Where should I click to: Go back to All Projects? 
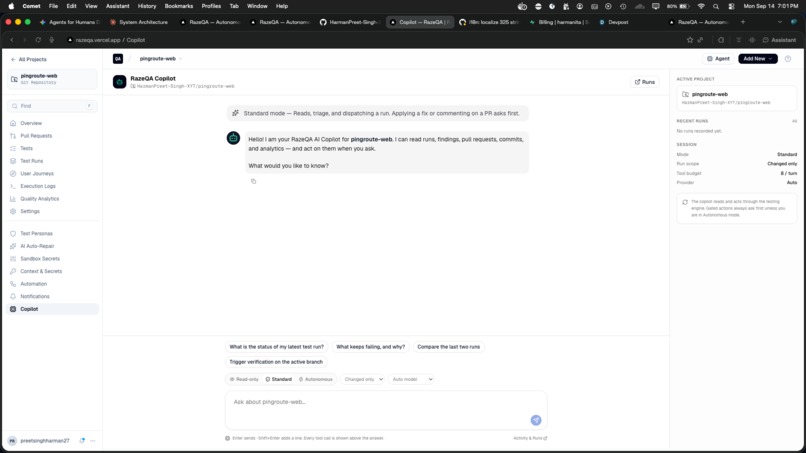(x=29, y=60)
